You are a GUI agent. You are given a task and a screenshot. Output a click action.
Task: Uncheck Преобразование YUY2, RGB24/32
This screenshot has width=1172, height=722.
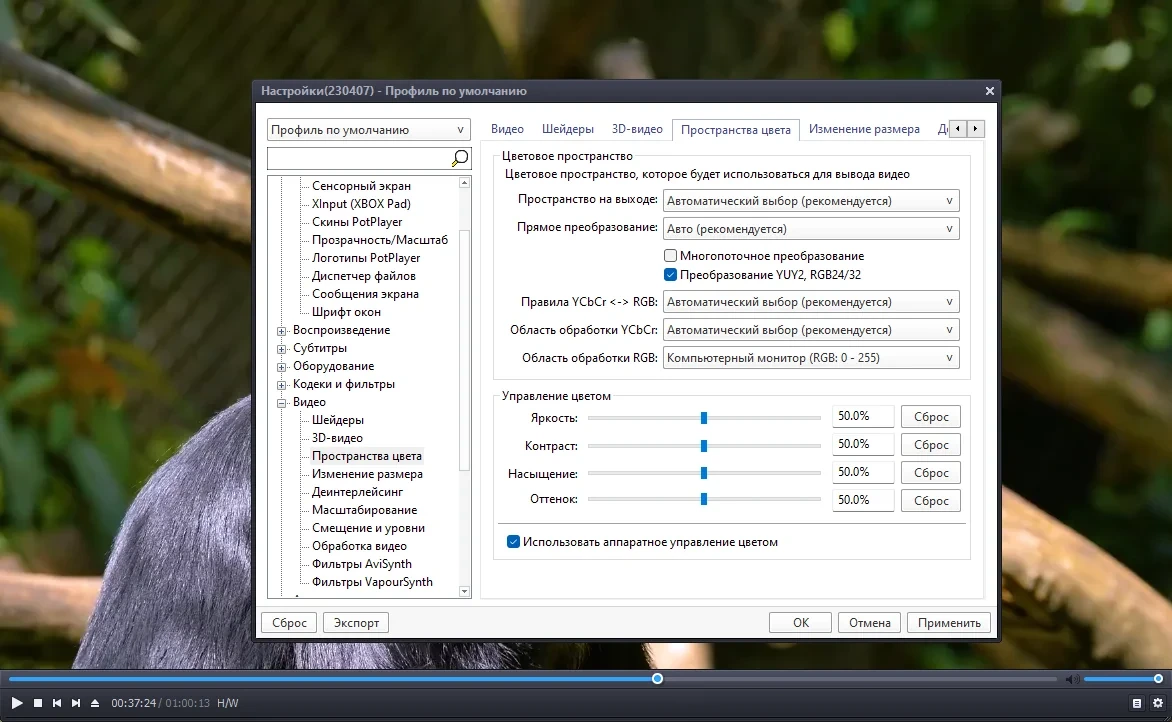coord(670,274)
